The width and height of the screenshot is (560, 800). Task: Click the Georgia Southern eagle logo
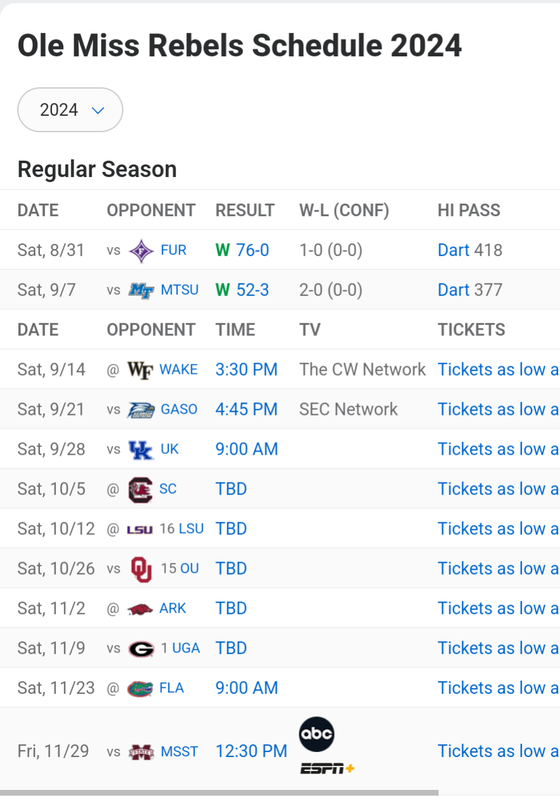pos(141,410)
